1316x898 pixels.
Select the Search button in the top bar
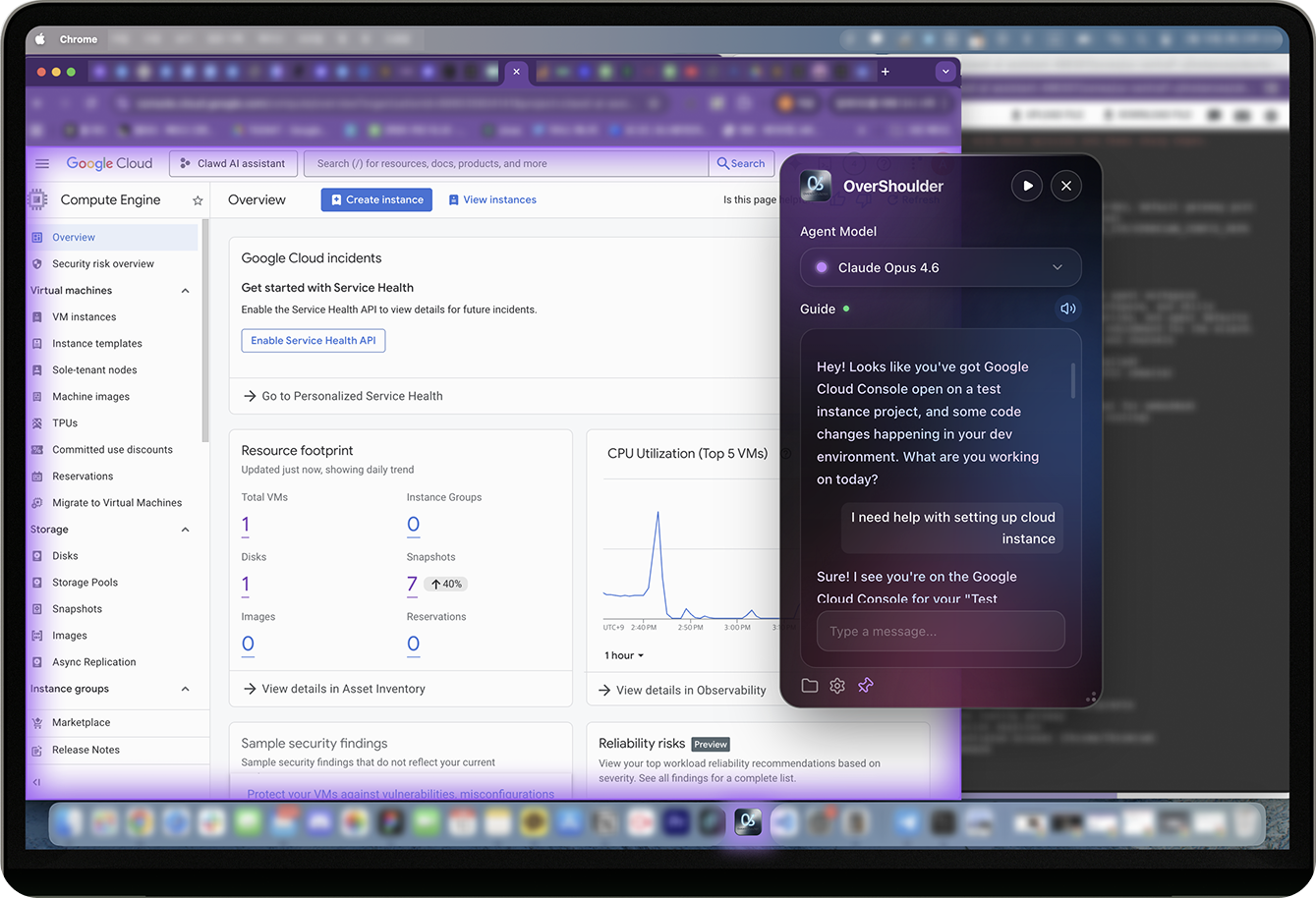point(741,163)
